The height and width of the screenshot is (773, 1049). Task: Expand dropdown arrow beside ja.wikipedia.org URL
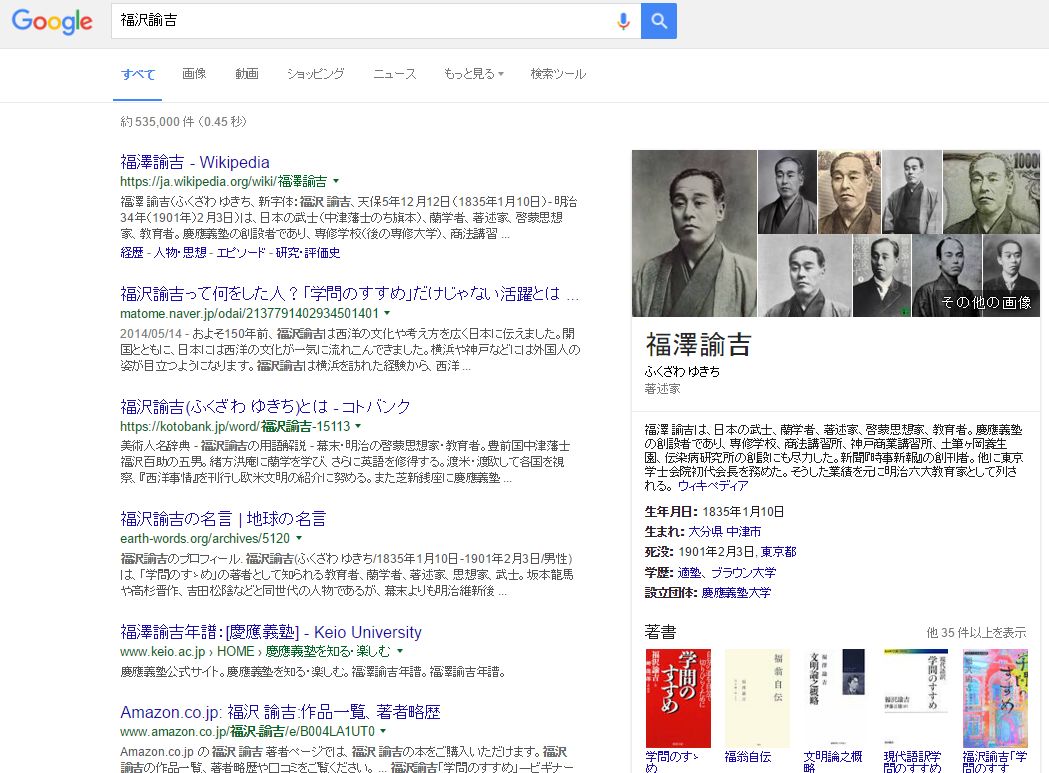click(336, 181)
